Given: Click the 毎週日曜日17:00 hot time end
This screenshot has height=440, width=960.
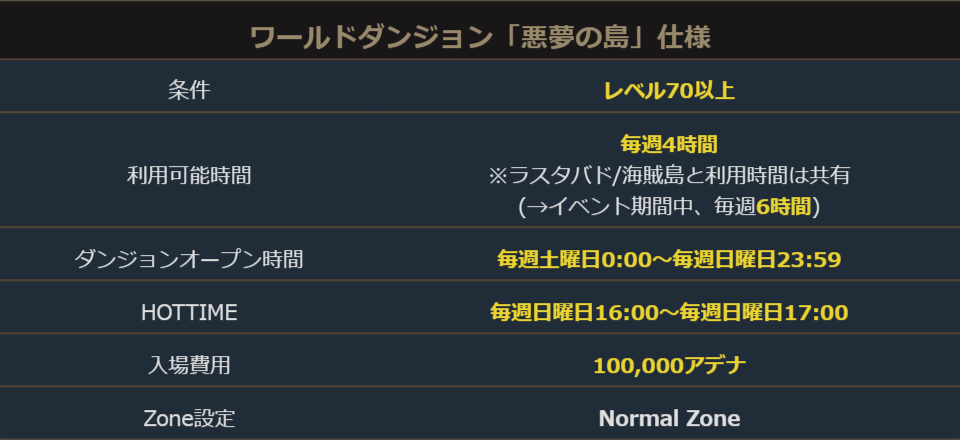Looking at the screenshot, I should coord(764,313).
